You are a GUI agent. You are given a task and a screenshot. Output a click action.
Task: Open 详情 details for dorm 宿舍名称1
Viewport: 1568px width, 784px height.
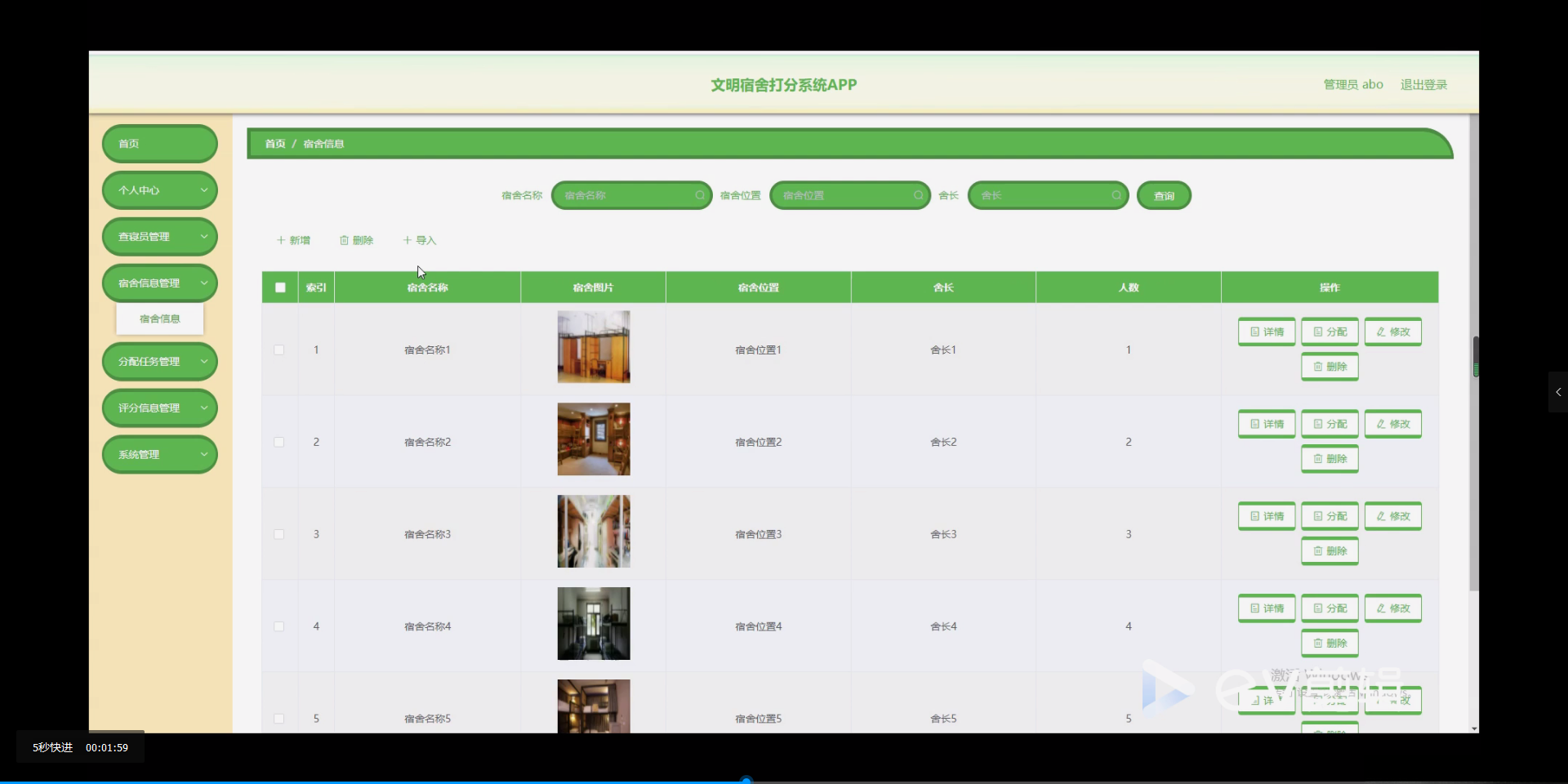tap(1266, 332)
